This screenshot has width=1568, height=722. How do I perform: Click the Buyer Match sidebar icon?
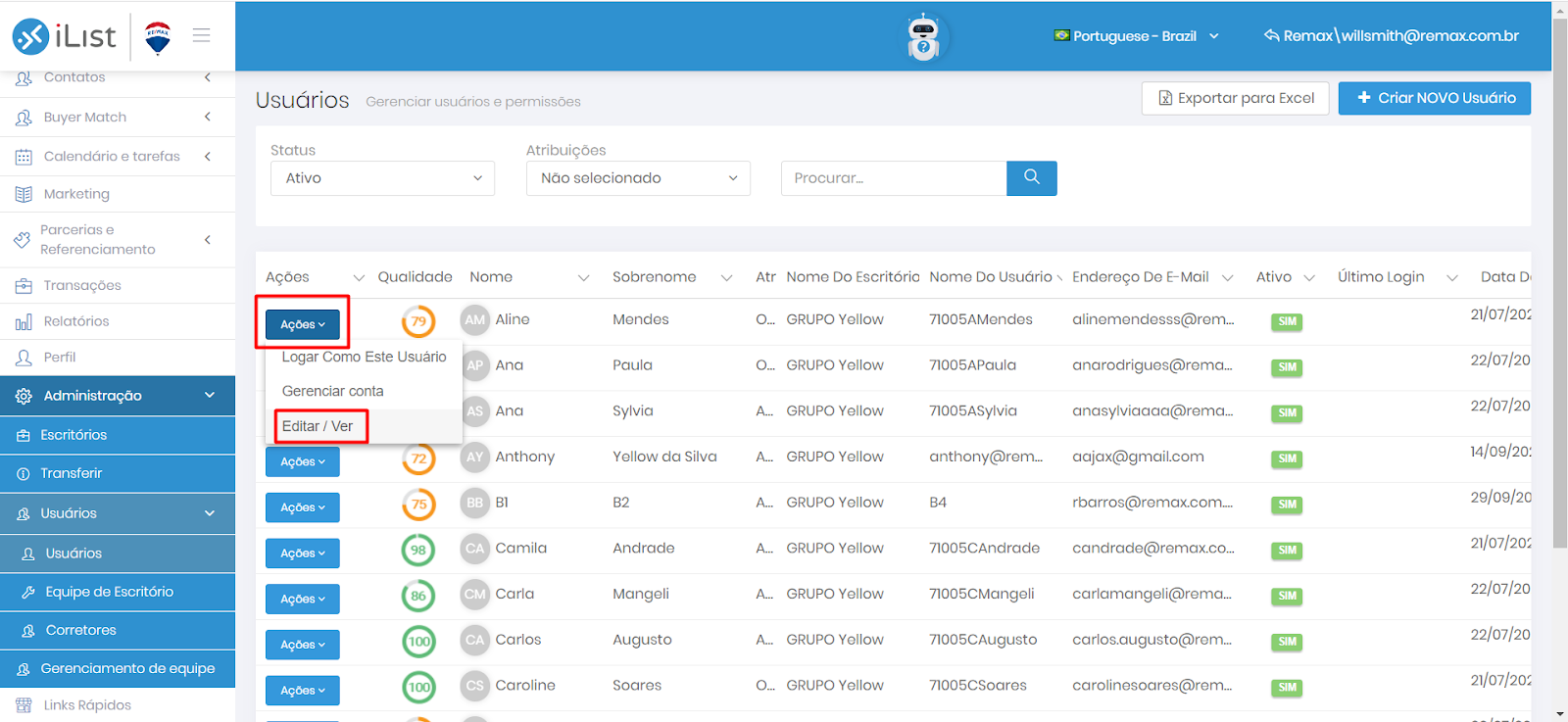24,118
